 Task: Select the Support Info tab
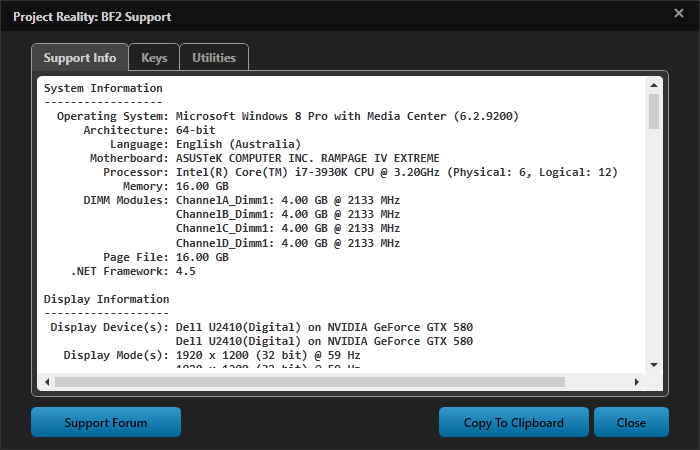[x=80, y=58]
